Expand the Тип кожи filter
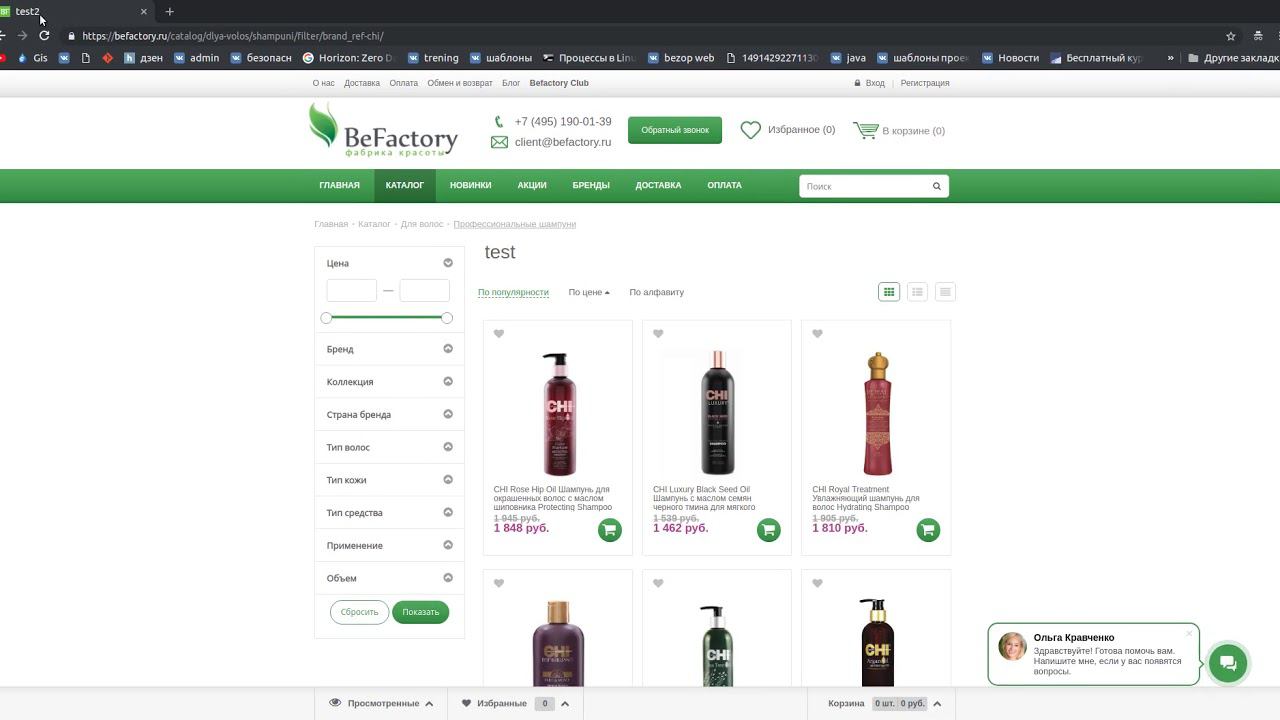The width and height of the screenshot is (1280, 720). point(448,480)
